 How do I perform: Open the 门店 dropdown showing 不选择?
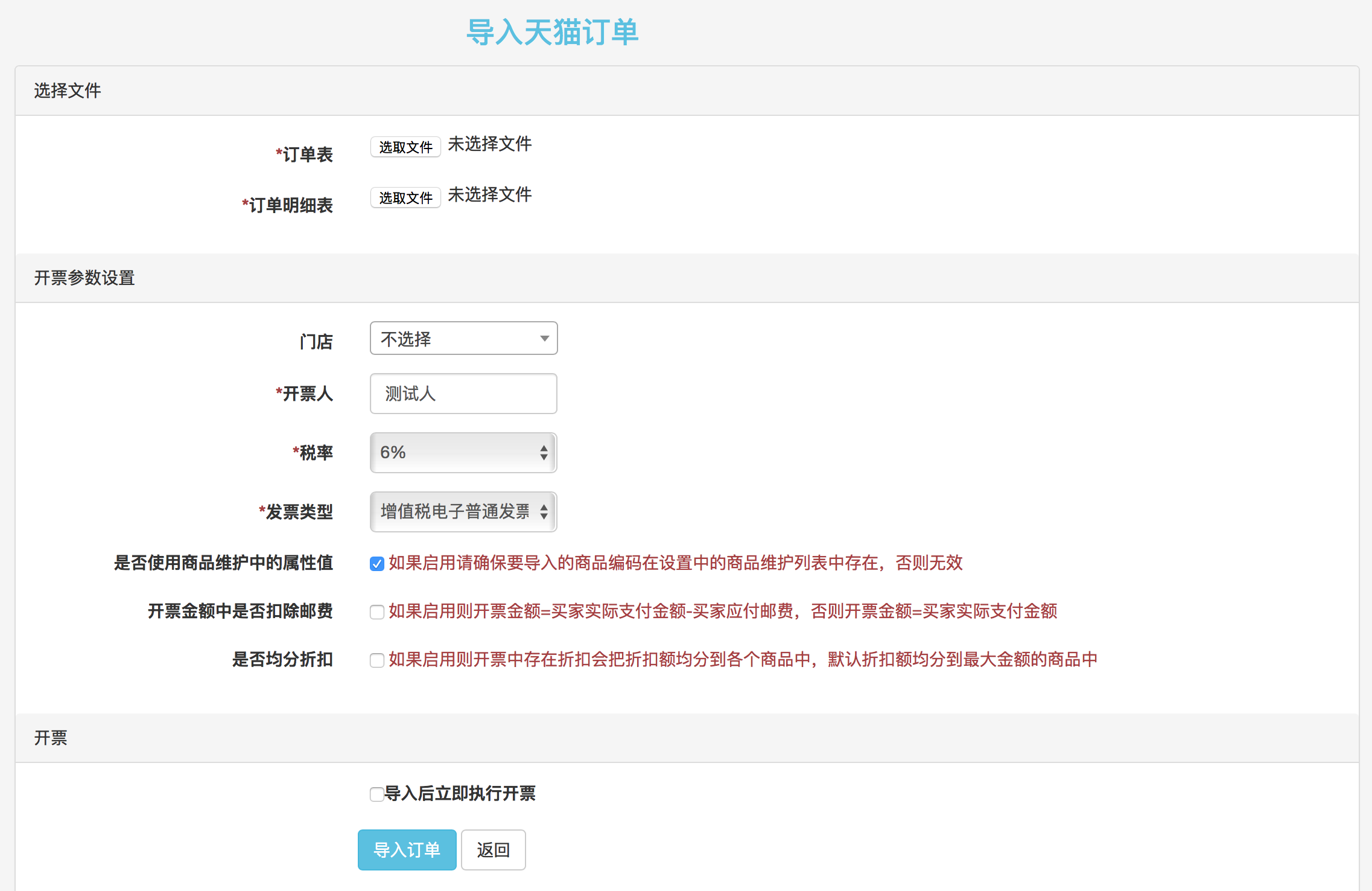[x=463, y=338]
